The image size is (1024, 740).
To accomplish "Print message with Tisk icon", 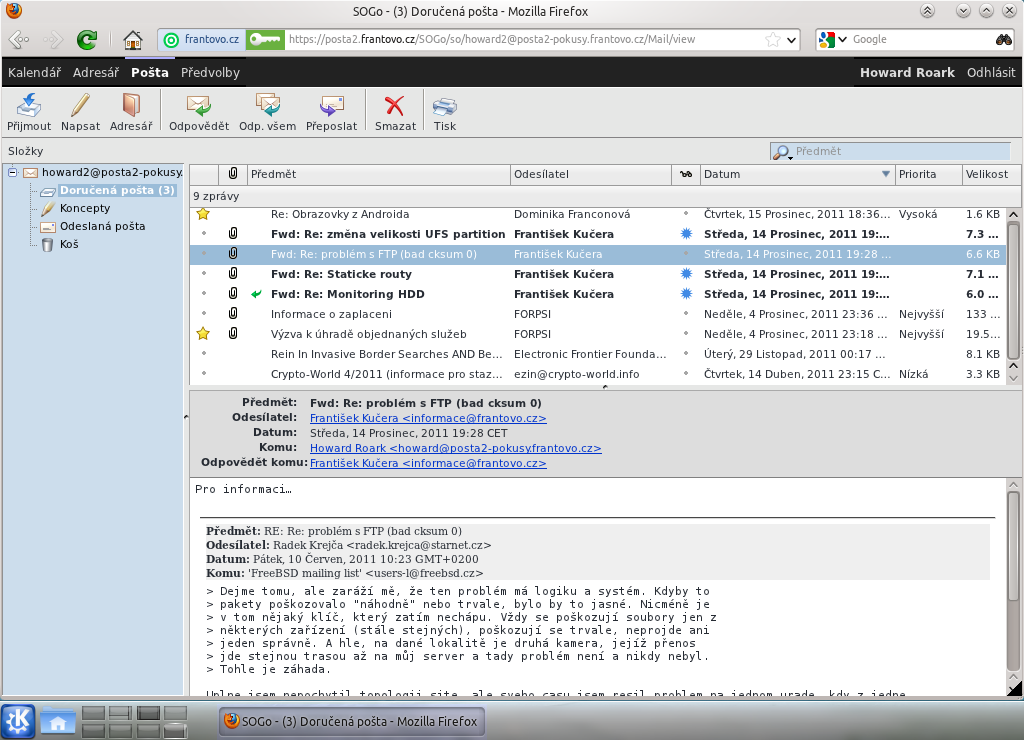I will 444,106.
